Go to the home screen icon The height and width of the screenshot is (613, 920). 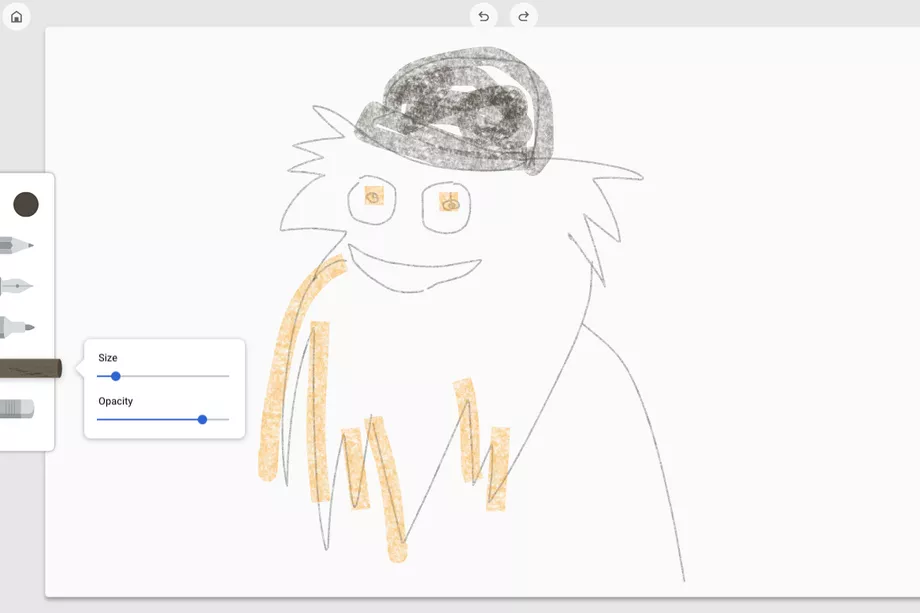[x=16, y=16]
